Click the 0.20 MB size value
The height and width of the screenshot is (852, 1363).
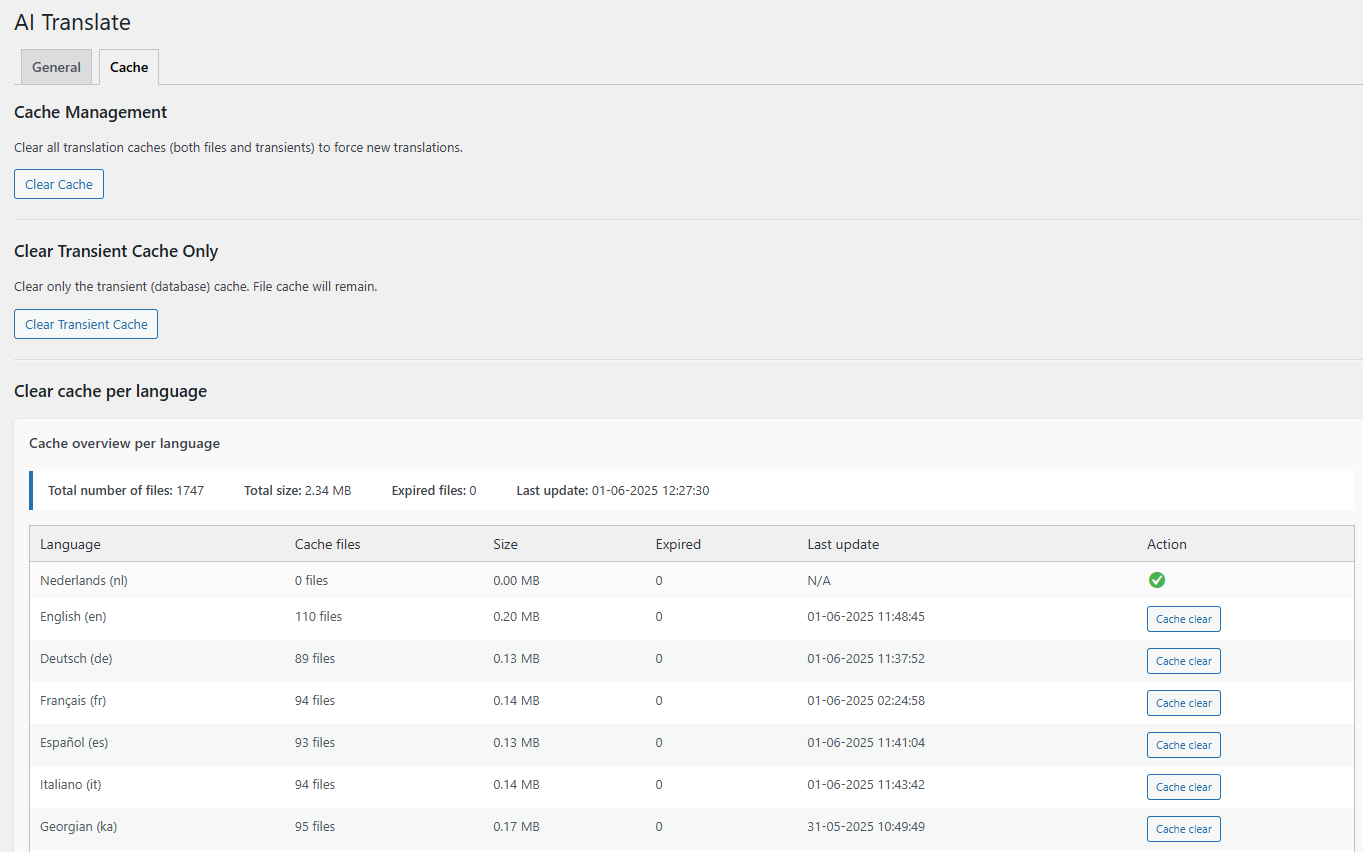516,616
